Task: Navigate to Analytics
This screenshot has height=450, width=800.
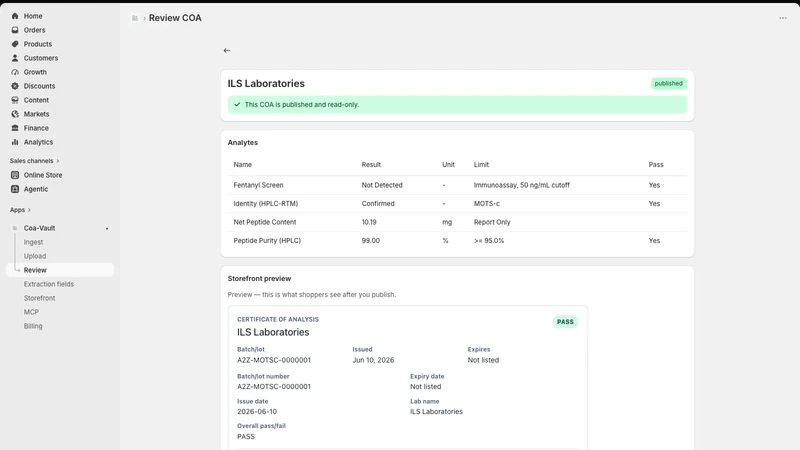Action: (38, 142)
